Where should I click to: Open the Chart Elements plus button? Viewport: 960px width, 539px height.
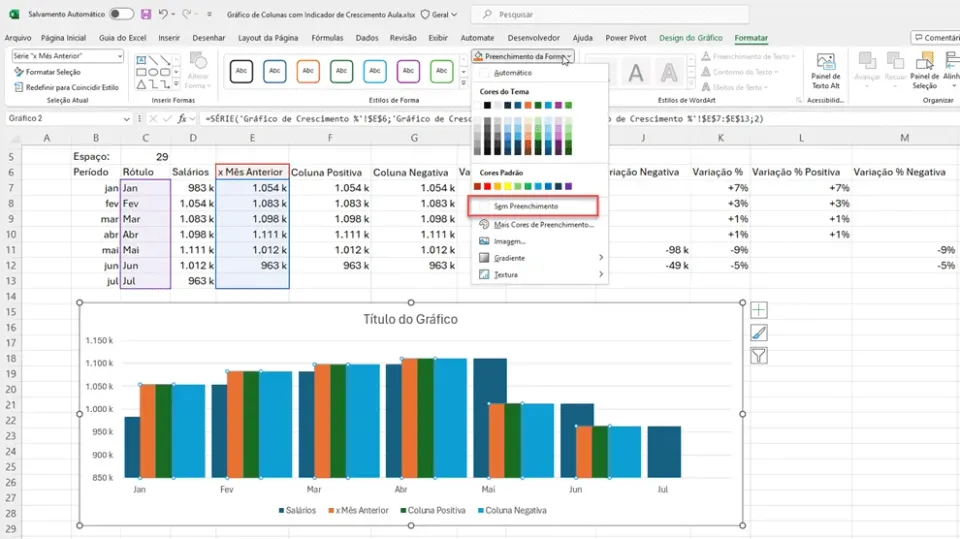tap(759, 310)
